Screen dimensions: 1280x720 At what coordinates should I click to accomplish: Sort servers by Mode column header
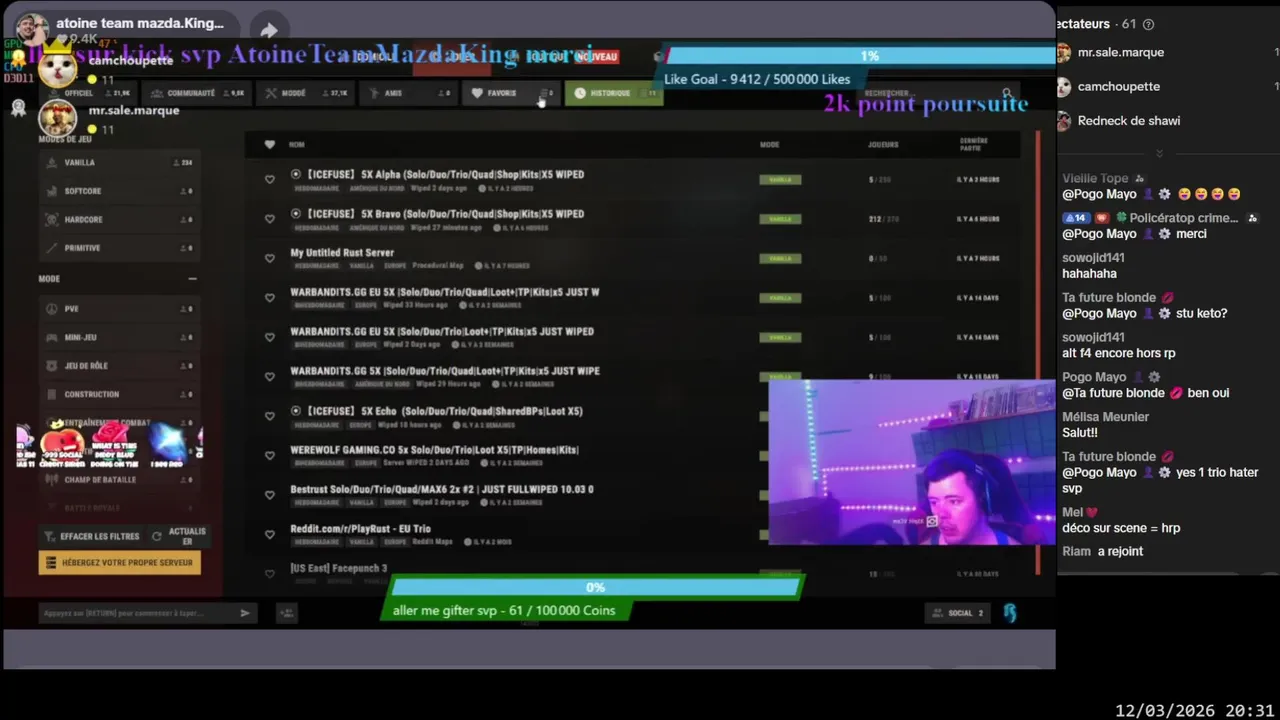point(769,145)
